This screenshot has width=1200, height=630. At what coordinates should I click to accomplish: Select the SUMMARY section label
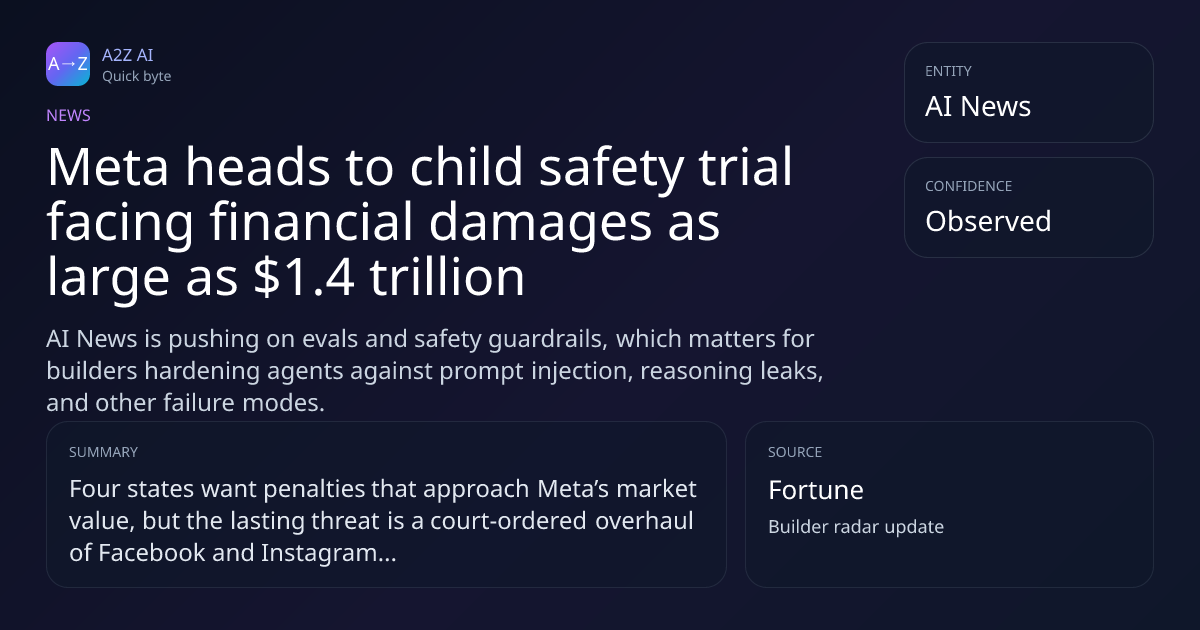pyautogui.click(x=103, y=452)
